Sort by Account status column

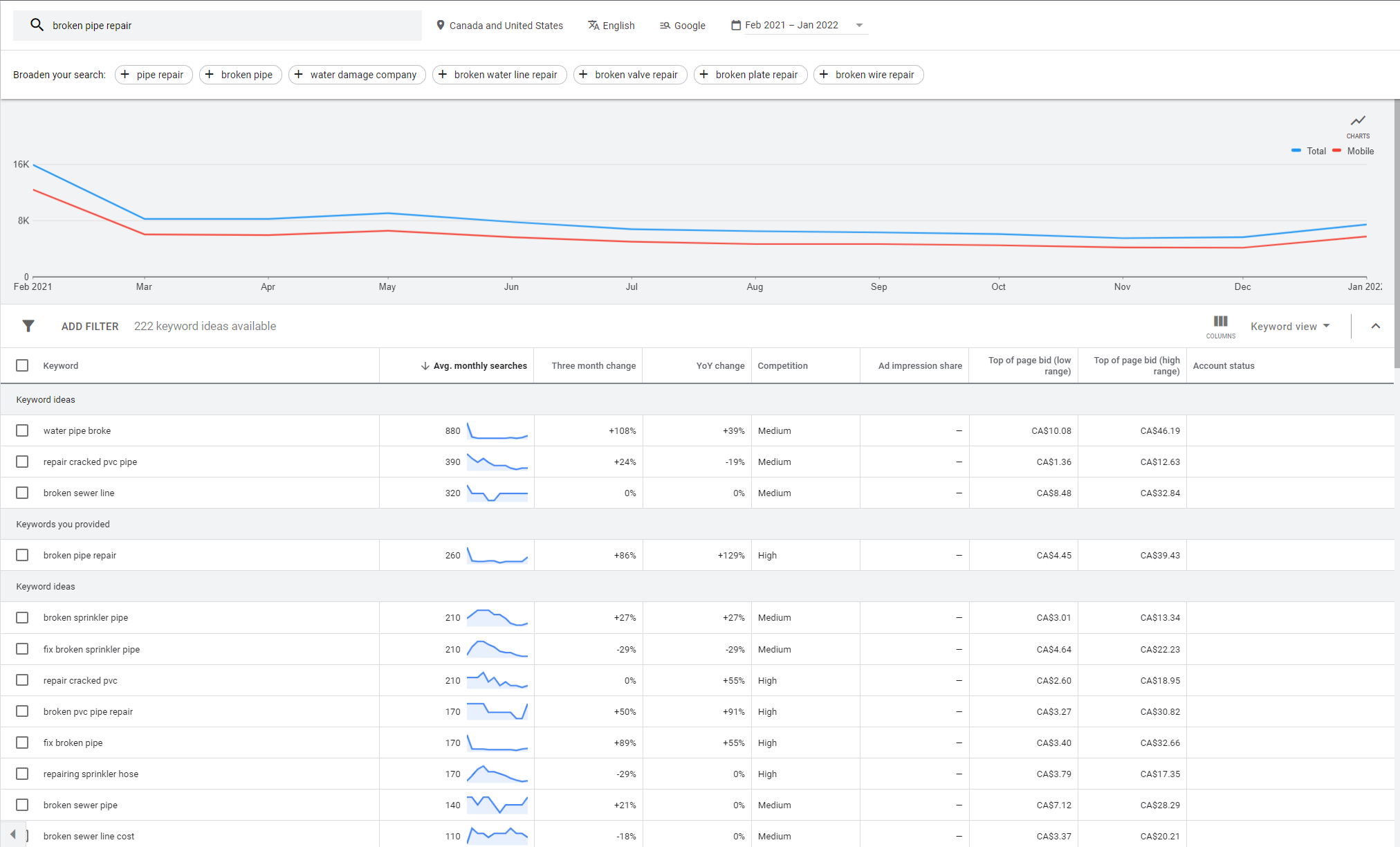tap(1224, 366)
